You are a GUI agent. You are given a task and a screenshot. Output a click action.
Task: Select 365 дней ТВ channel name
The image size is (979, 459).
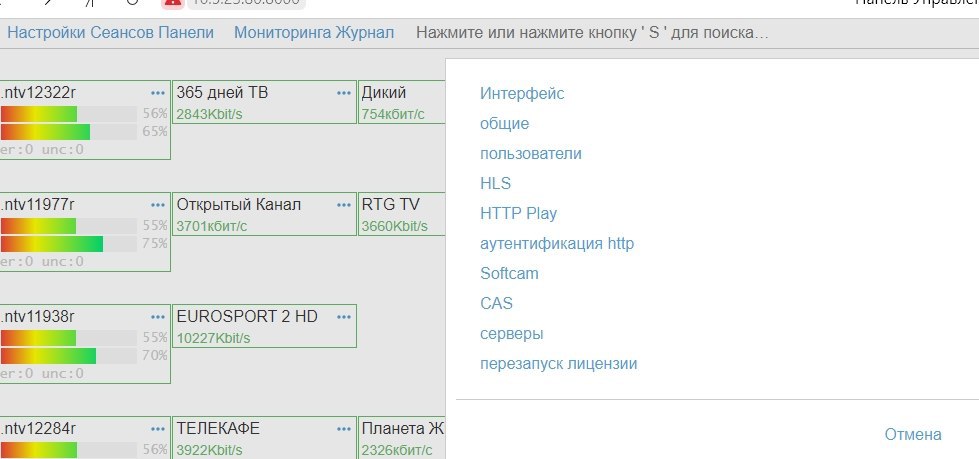click(222, 93)
